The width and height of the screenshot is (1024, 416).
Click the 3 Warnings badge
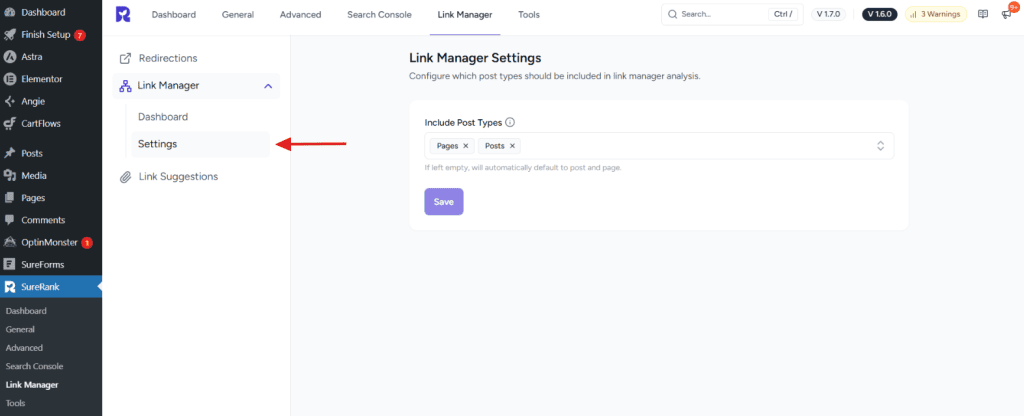(935, 14)
